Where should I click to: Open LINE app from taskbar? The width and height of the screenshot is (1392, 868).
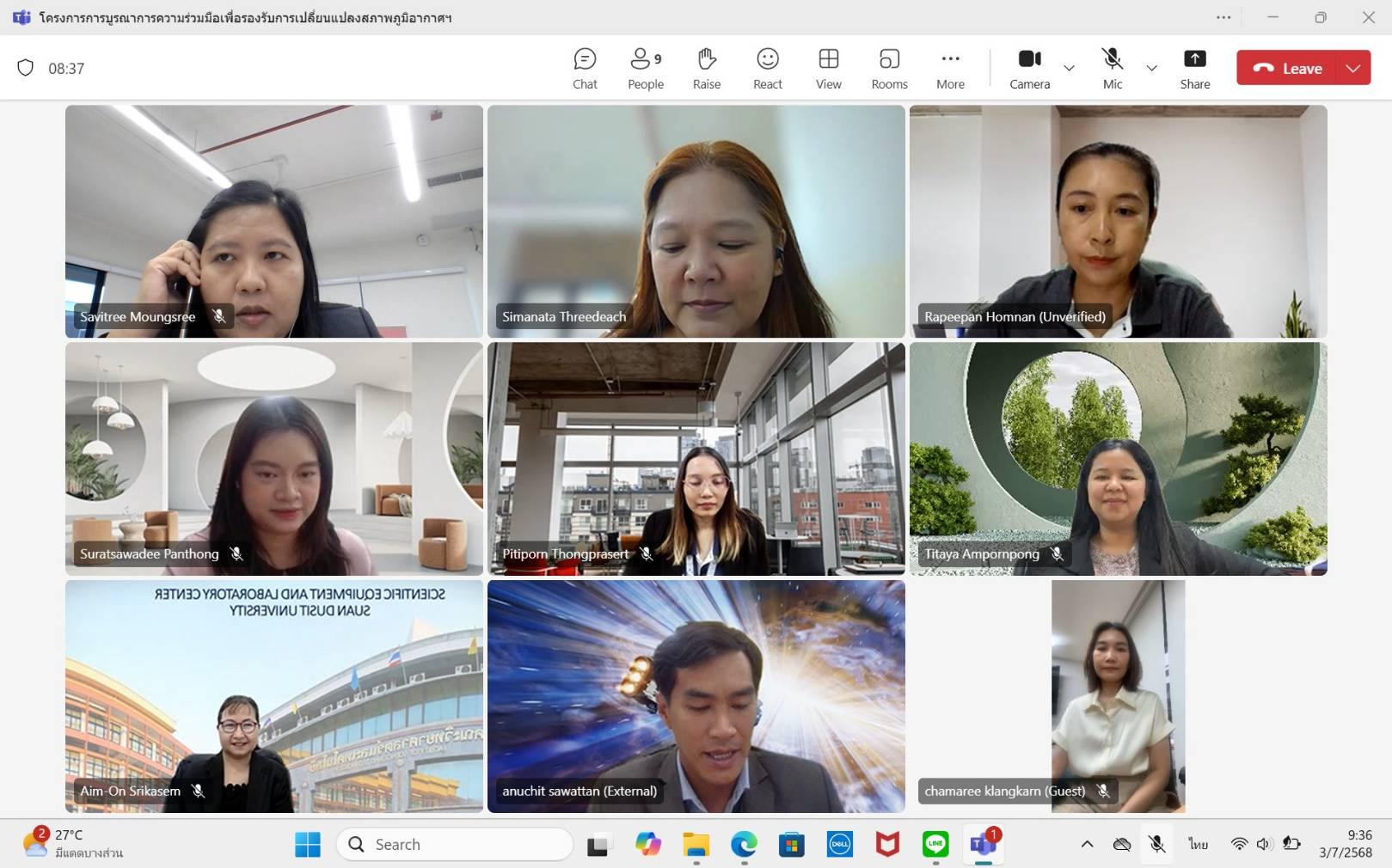pyautogui.click(x=935, y=845)
